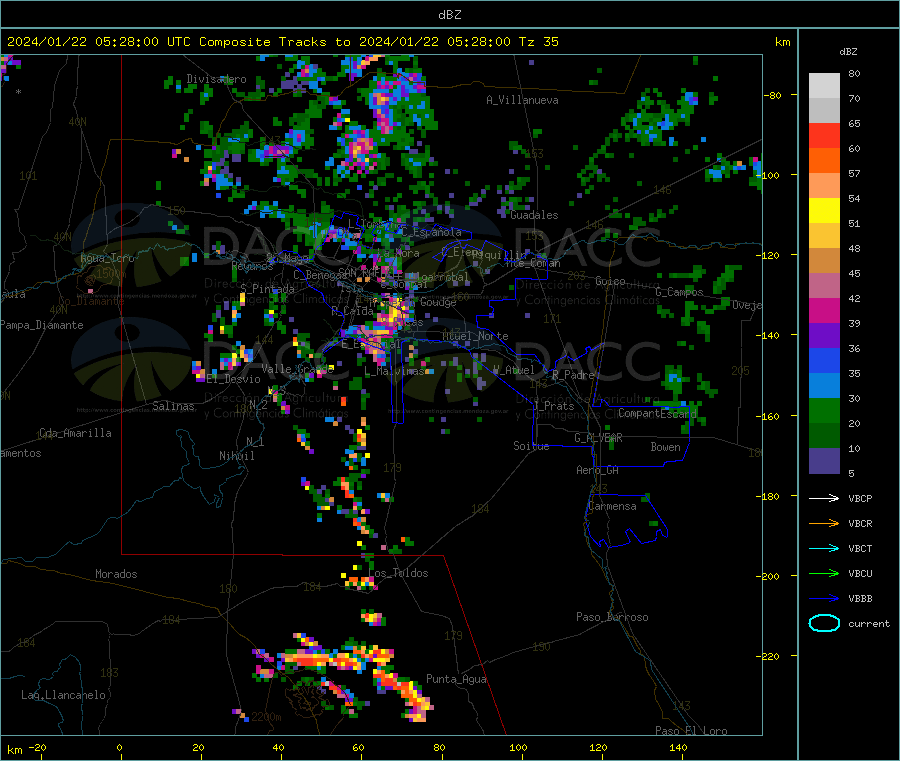Select the mauve swatch between 45 and 42
The width and height of the screenshot is (900, 761).
(824, 286)
